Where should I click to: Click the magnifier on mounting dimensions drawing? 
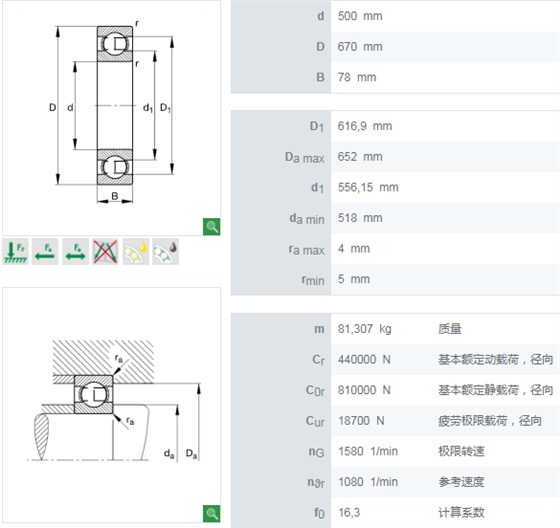point(211,514)
